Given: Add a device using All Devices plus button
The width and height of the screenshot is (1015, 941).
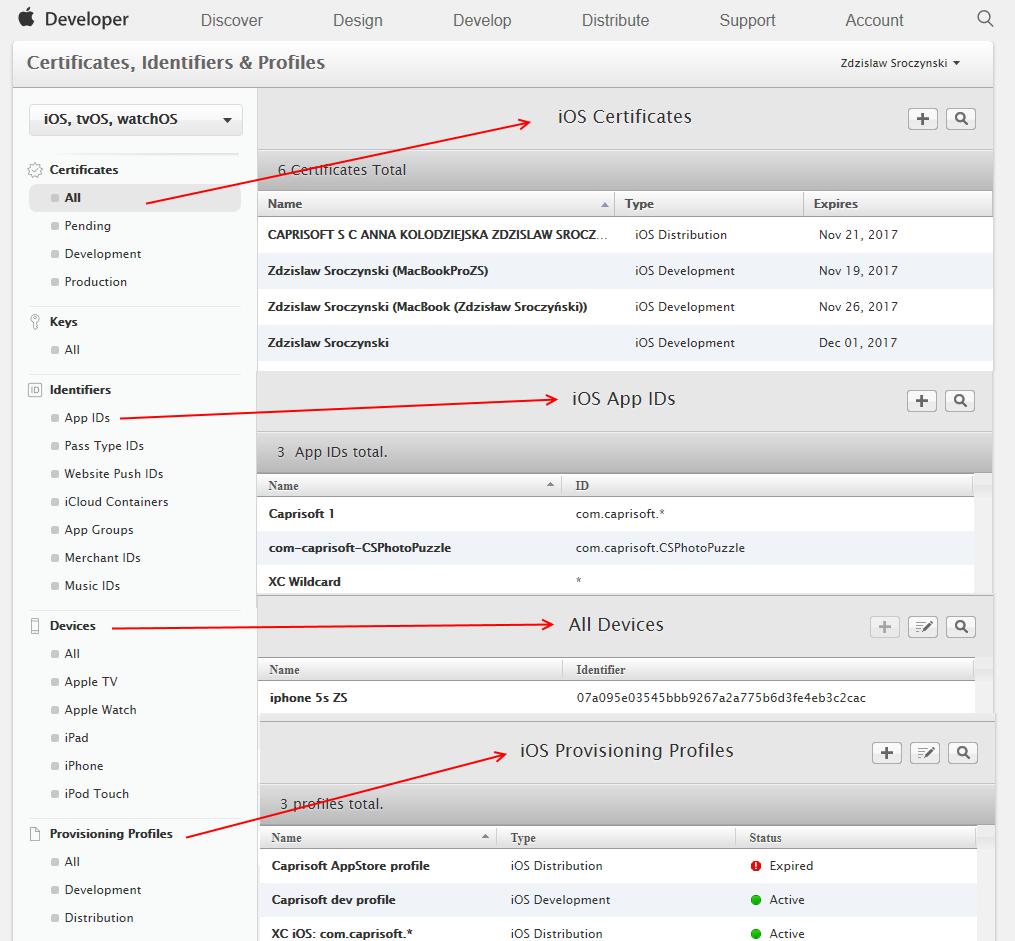Looking at the screenshot, I should [x=884, y=626].
